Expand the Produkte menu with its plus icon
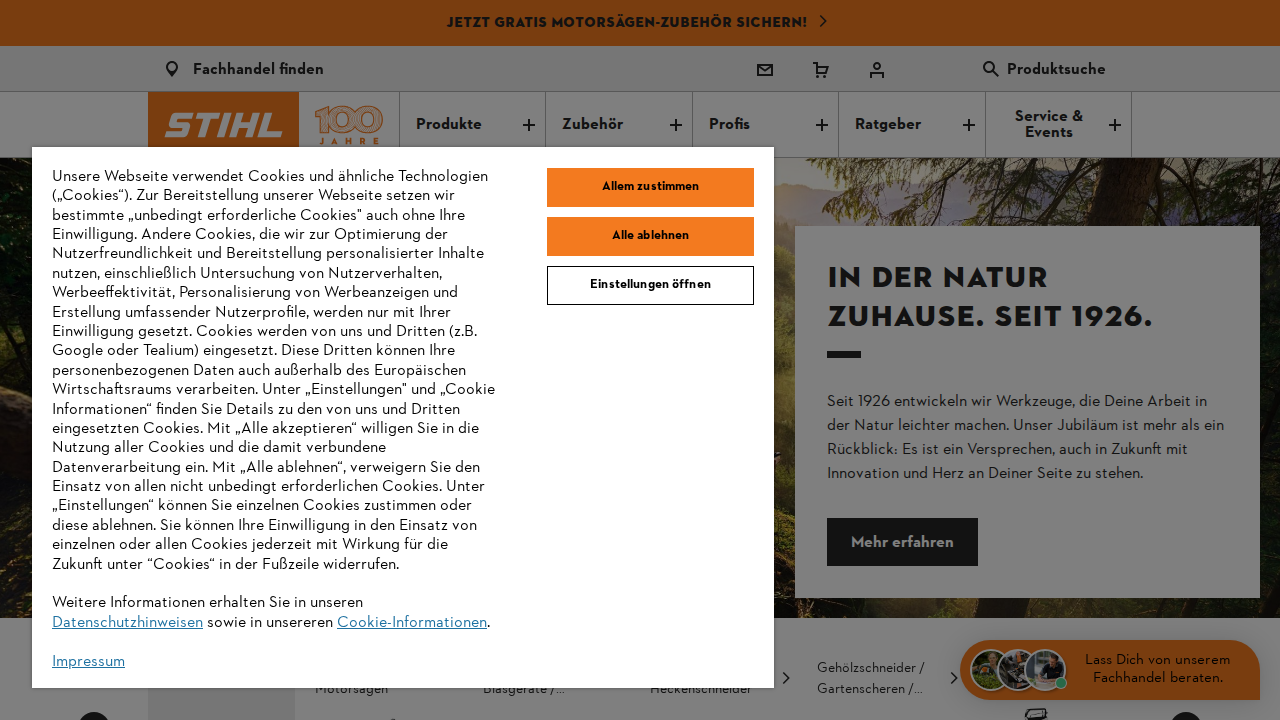This screenshot has height=720, width=1280. pos(527,124)
